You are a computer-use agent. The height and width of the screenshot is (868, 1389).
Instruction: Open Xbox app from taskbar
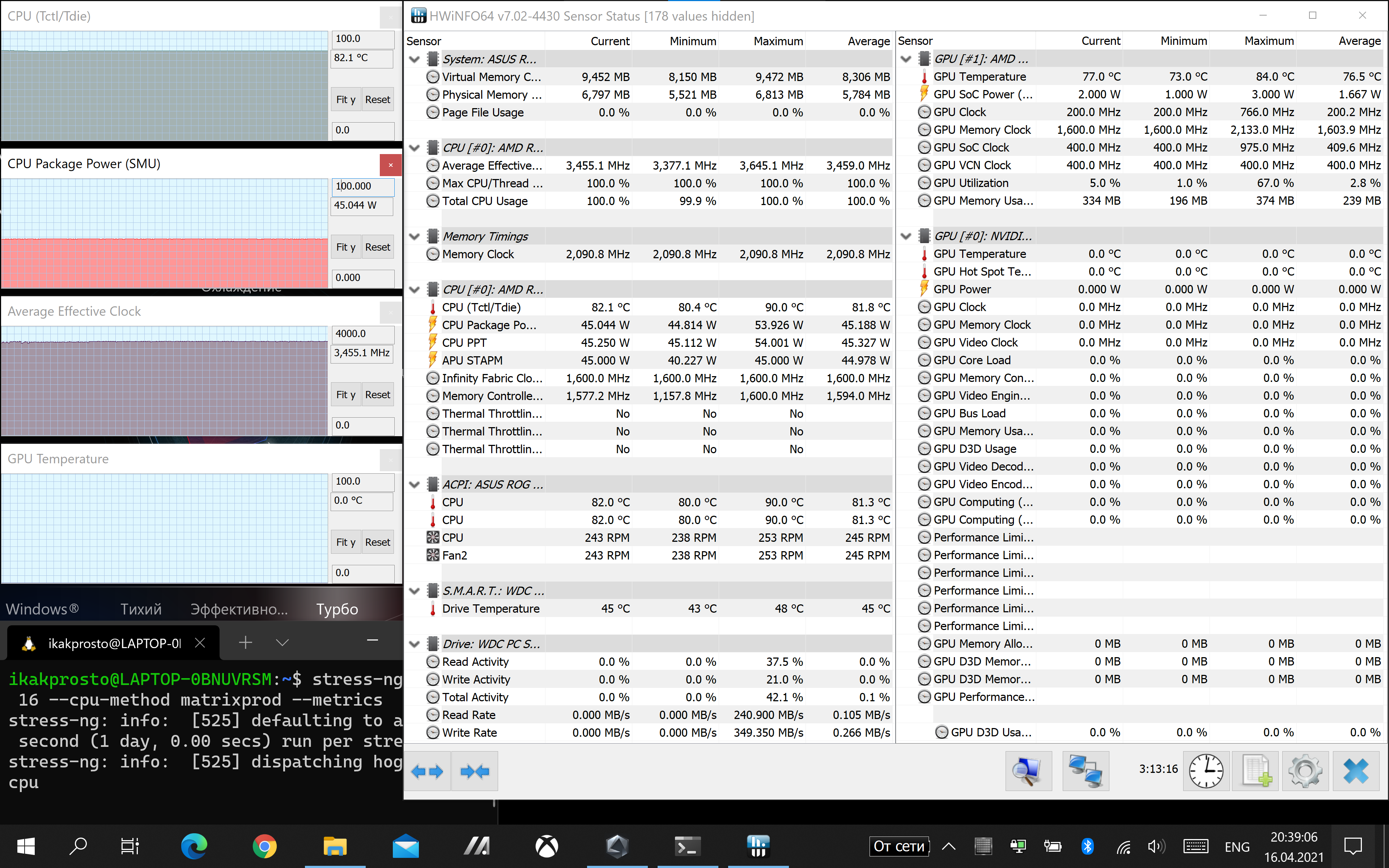point(547,846)
